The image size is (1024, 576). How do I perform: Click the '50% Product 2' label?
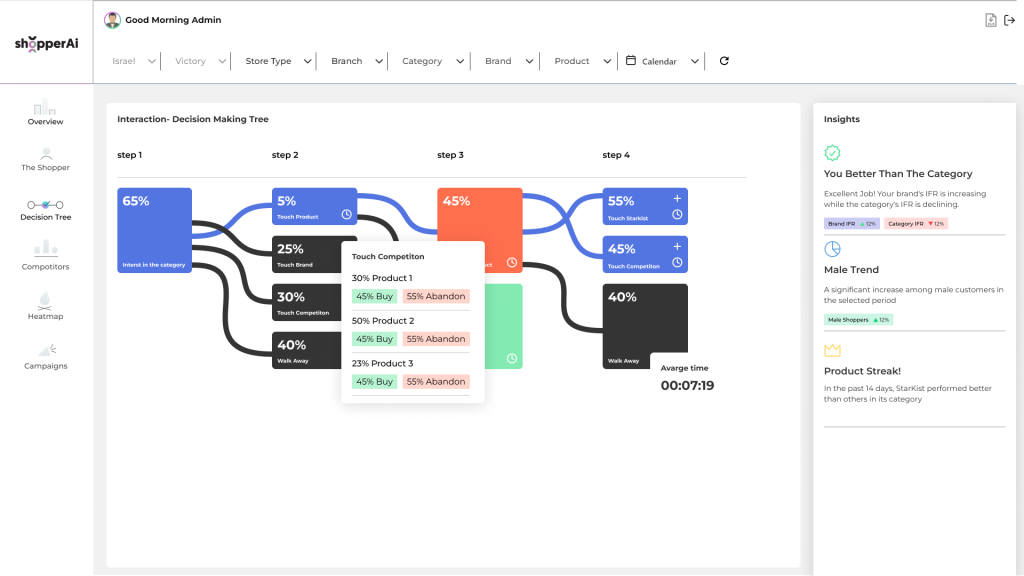point(383,321)
